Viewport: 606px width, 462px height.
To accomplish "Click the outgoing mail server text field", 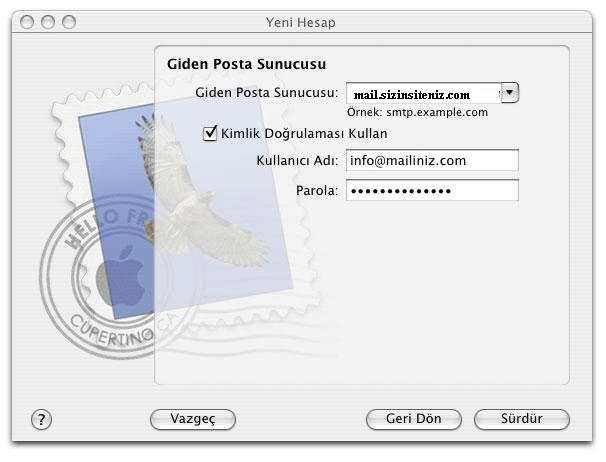I will [424, 93].
